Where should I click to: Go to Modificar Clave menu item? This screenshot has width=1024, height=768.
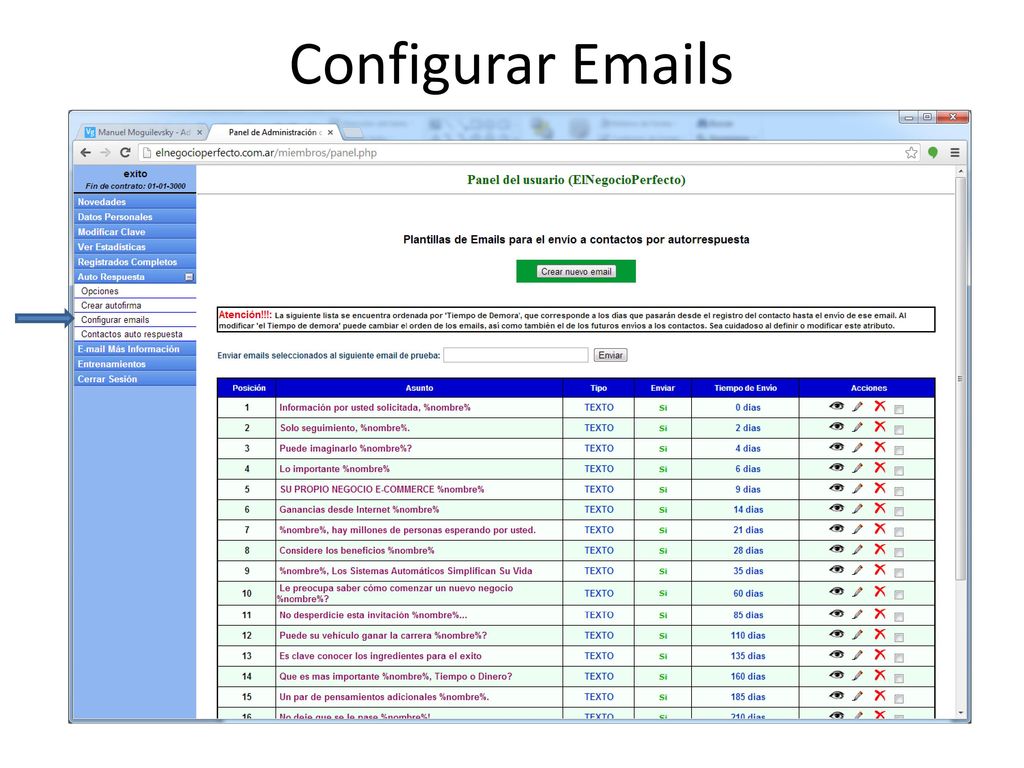click(x=135, y=232)
